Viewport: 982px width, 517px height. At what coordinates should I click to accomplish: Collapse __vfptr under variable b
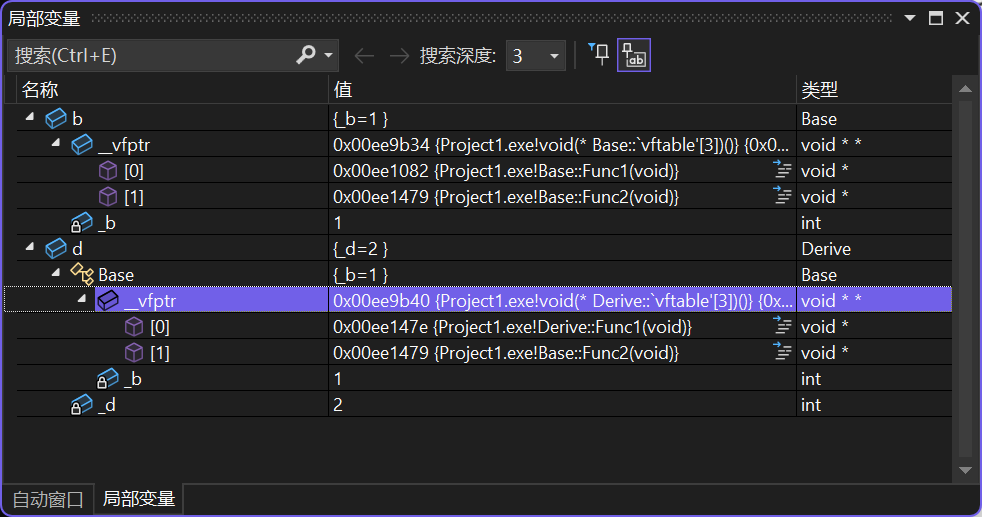pyautogui.click(x=56, y=143)
